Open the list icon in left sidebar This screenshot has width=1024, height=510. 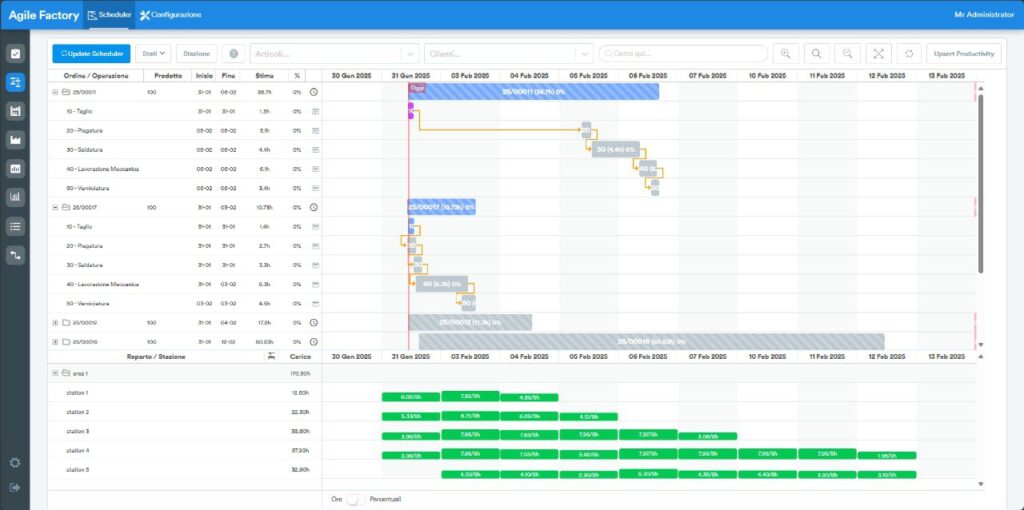(x=15, y=227)
